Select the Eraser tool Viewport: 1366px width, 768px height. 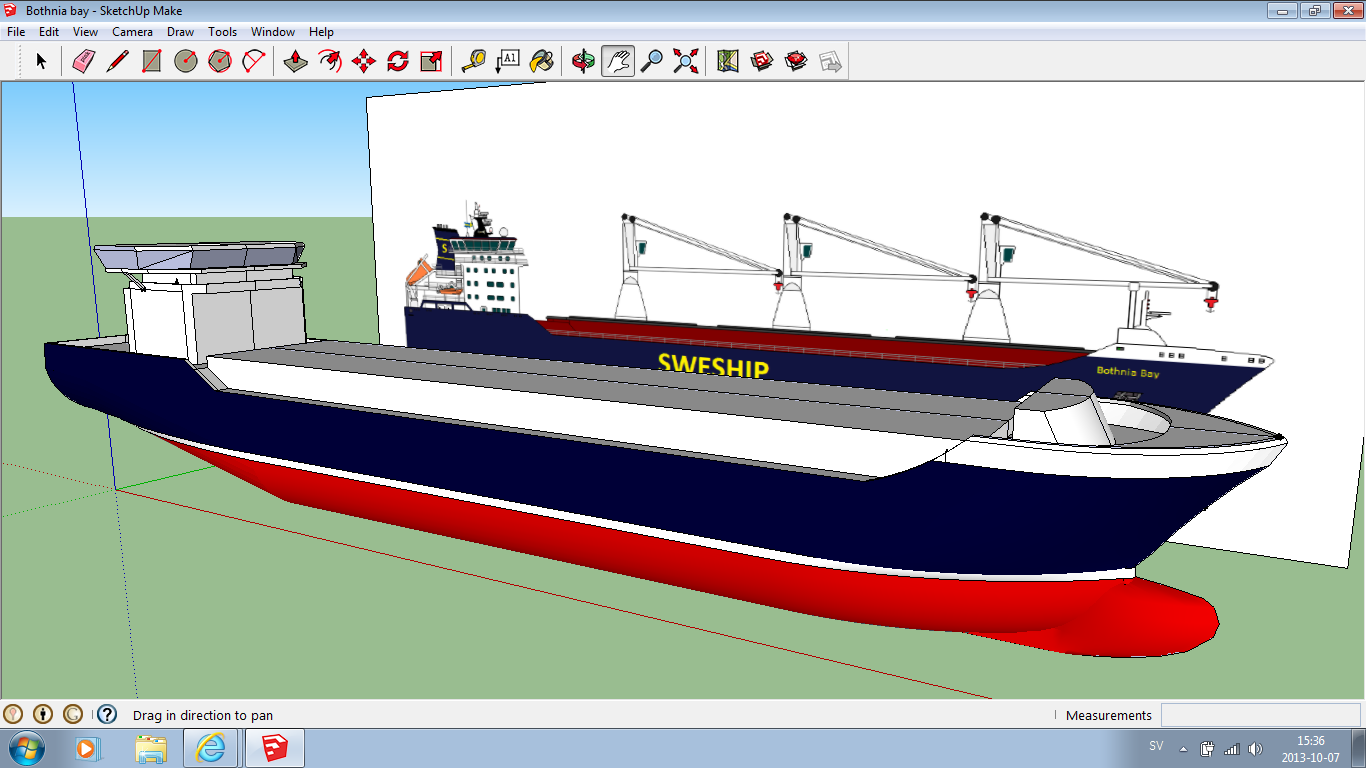83,61
